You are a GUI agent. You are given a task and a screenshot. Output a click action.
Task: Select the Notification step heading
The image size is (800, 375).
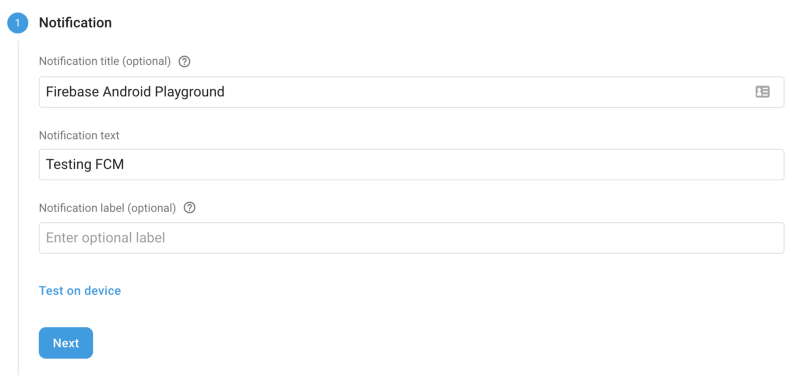[76, 23]
